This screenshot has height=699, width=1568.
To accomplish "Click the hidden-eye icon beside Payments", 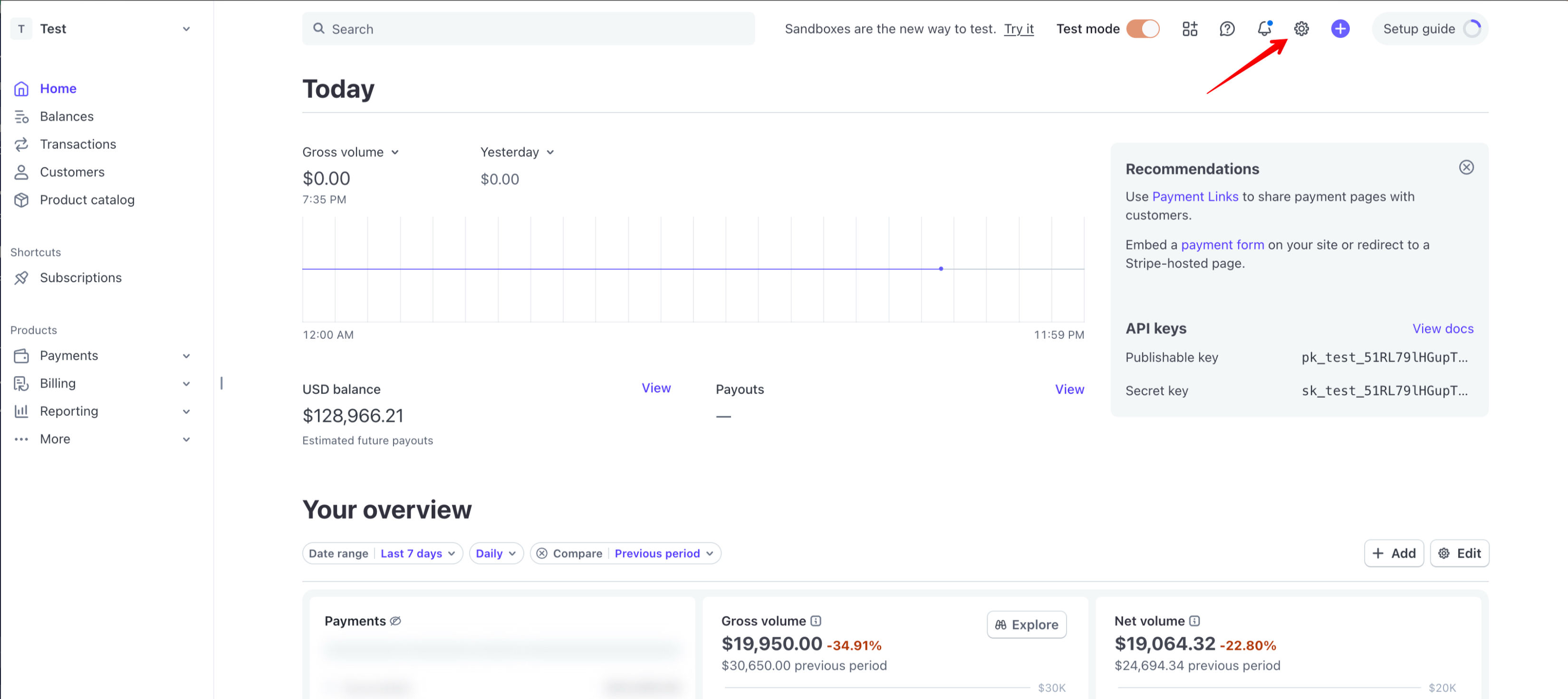I will [x=395, y=621].
